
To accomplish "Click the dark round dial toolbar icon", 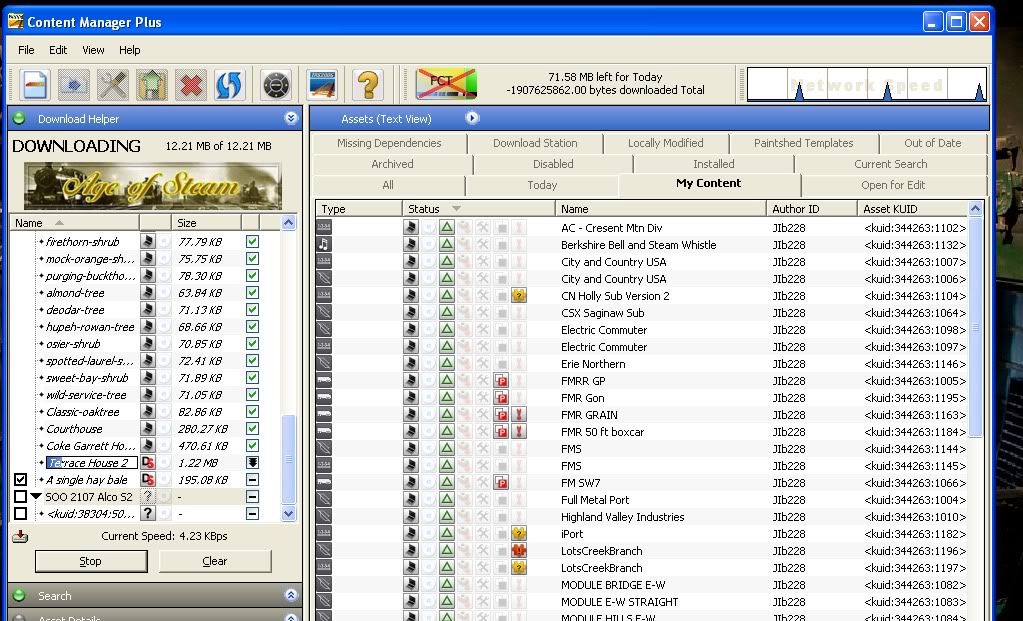I will (x=276, y=85).
